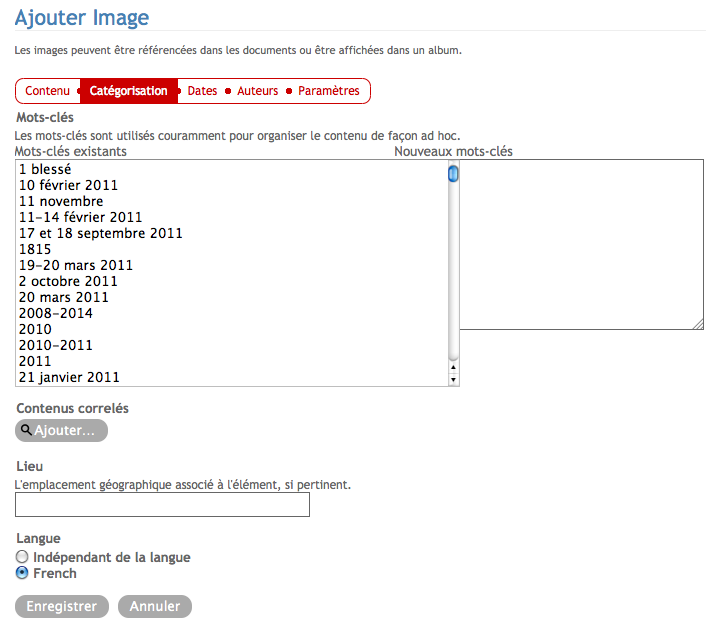This screenshot has width=717, height=627.
Task: Pick '21 janvier 2011' keyword entry
Action: 69,378
